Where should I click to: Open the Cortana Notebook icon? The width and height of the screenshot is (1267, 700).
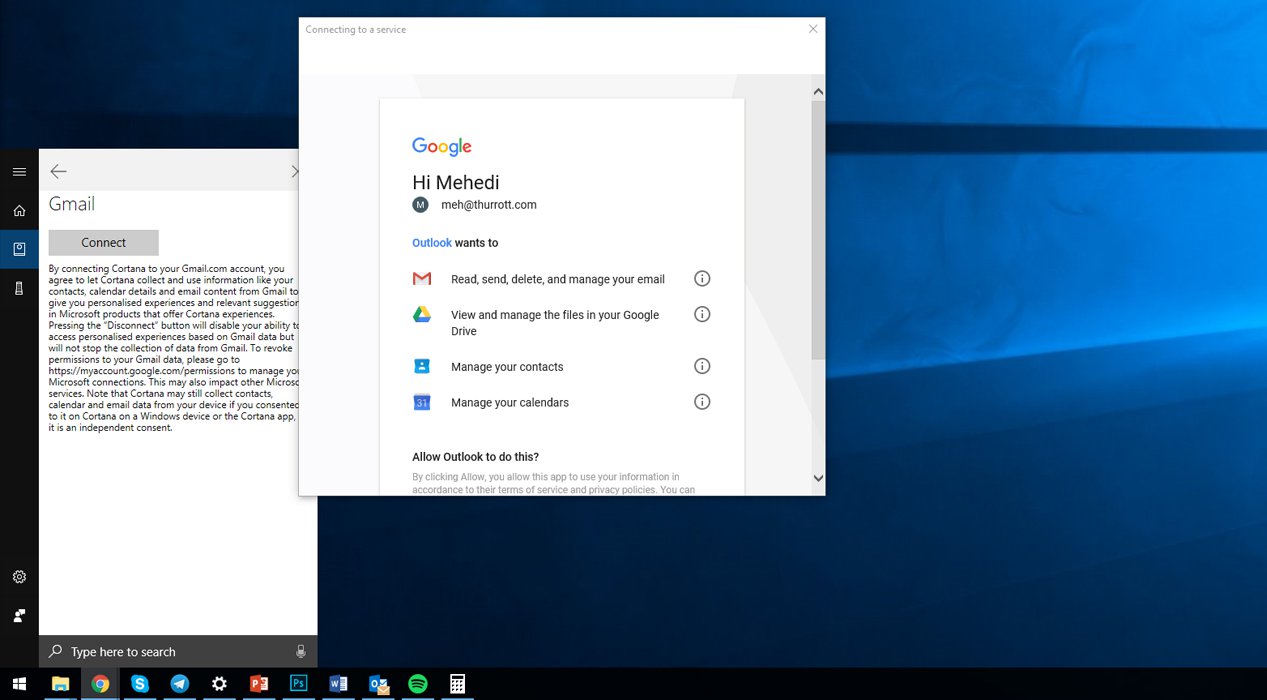(x=19, y=249)
